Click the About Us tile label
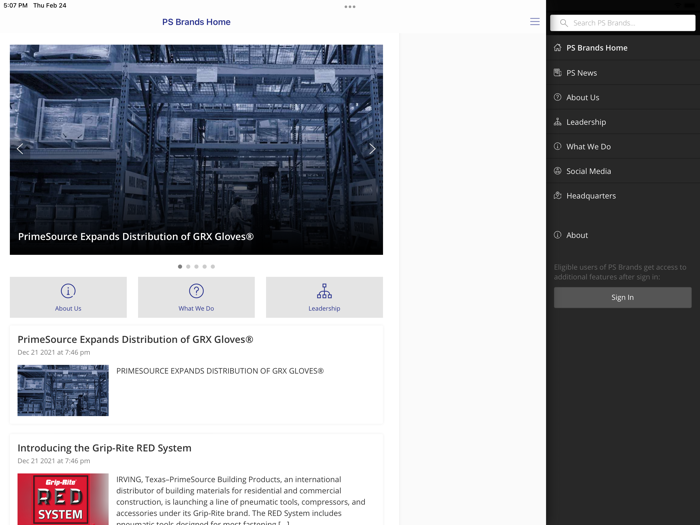This screenshot has width=700, height=525. click(x=68, y=308)
